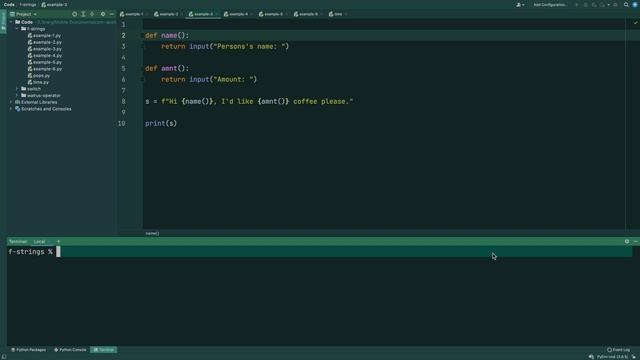This screenshot has height=360, width=640.
Task: Click the def amnt() code line
Action: click(167, 68)
